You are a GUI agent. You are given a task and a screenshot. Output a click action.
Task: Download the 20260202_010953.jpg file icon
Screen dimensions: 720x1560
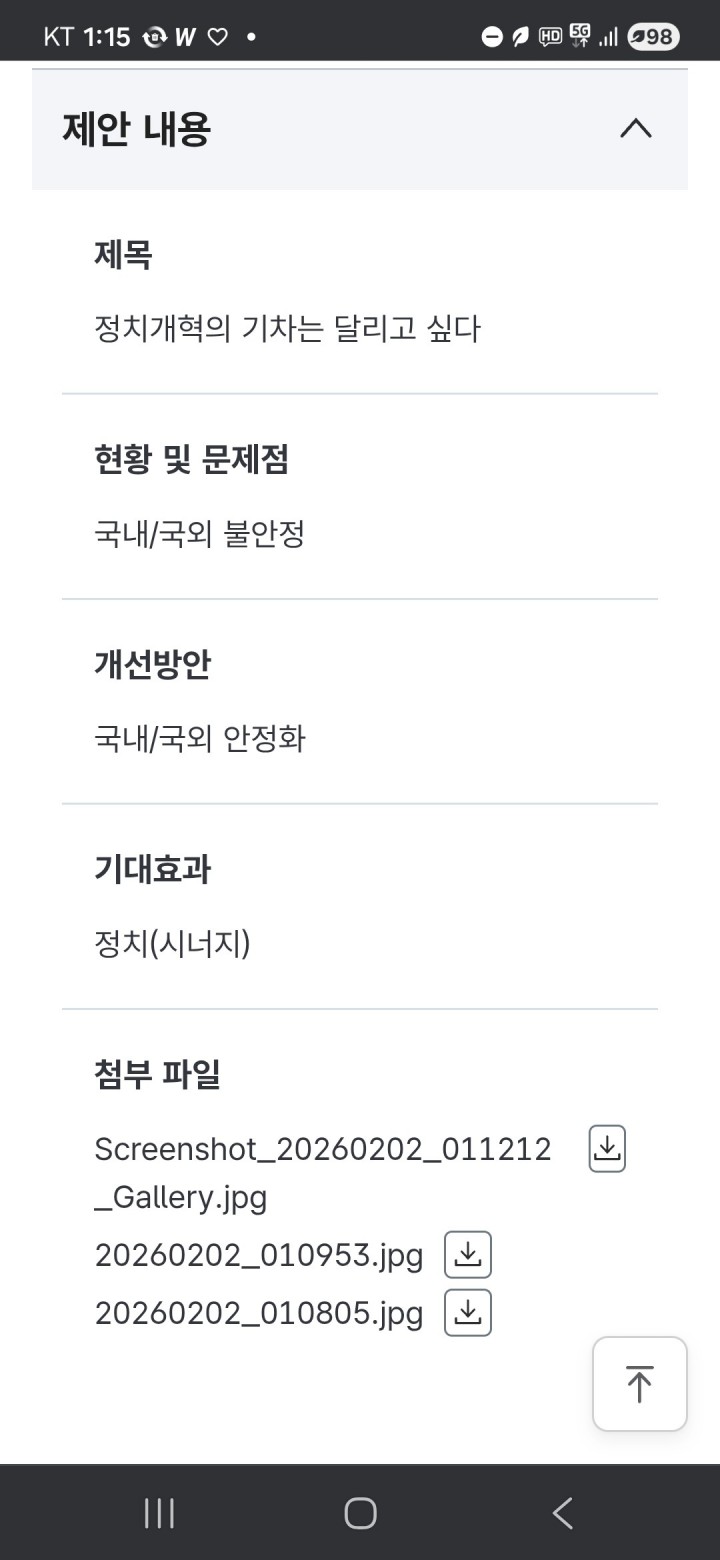coord(468,1254)
